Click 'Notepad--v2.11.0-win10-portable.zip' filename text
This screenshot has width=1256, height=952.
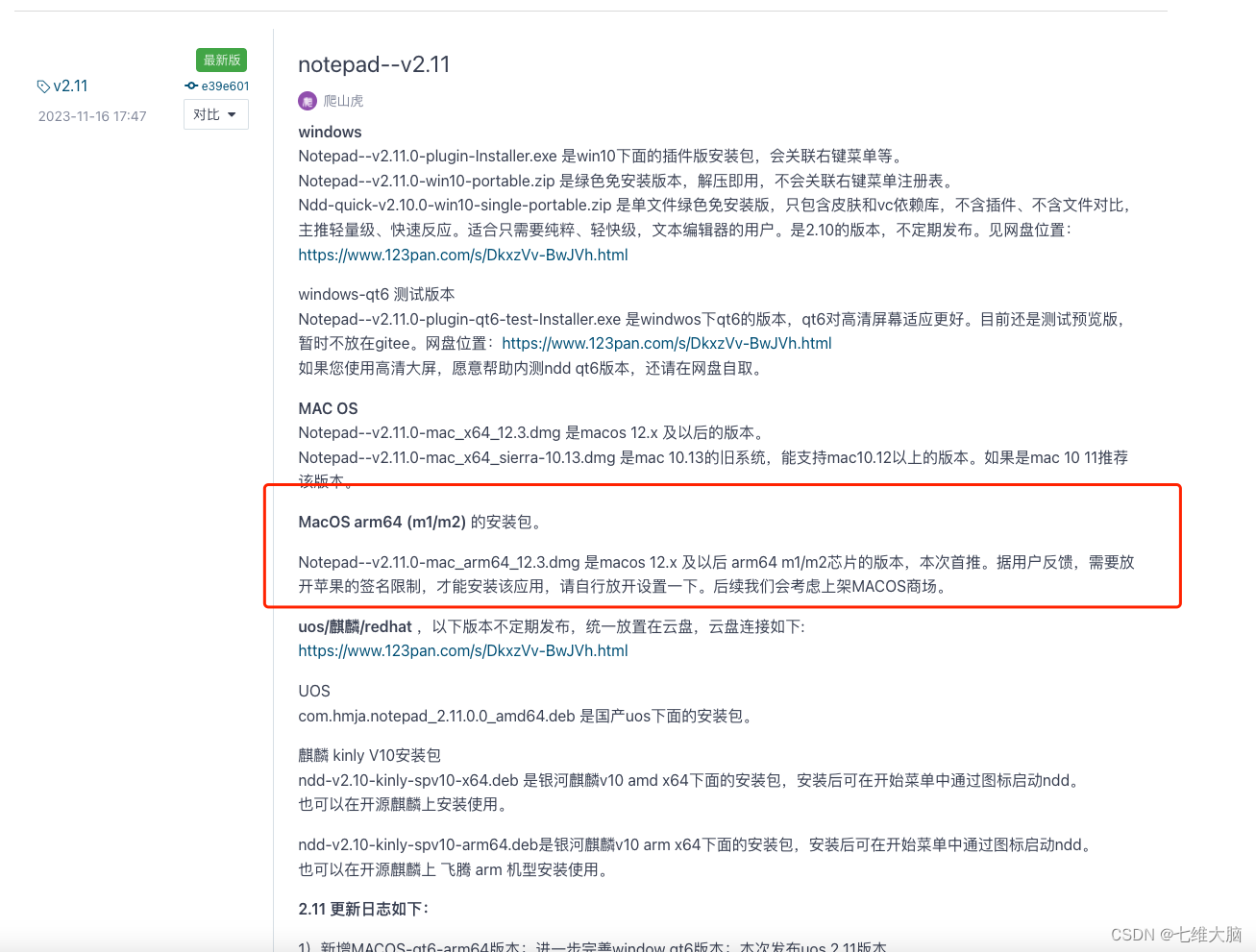427,181
